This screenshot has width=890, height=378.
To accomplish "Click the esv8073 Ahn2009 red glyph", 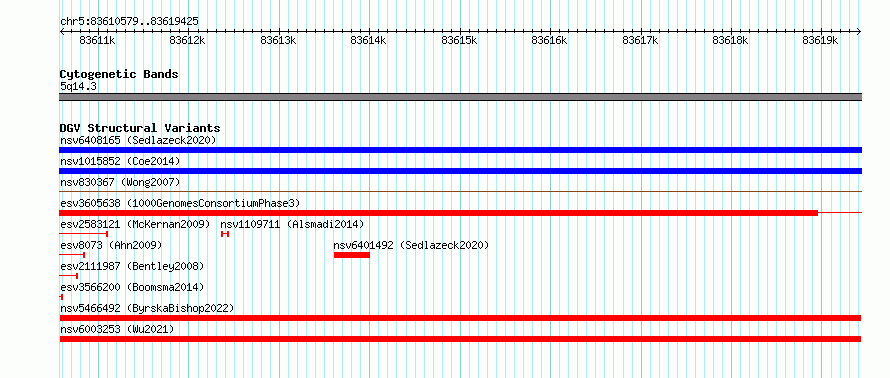I will coord(72,255).
